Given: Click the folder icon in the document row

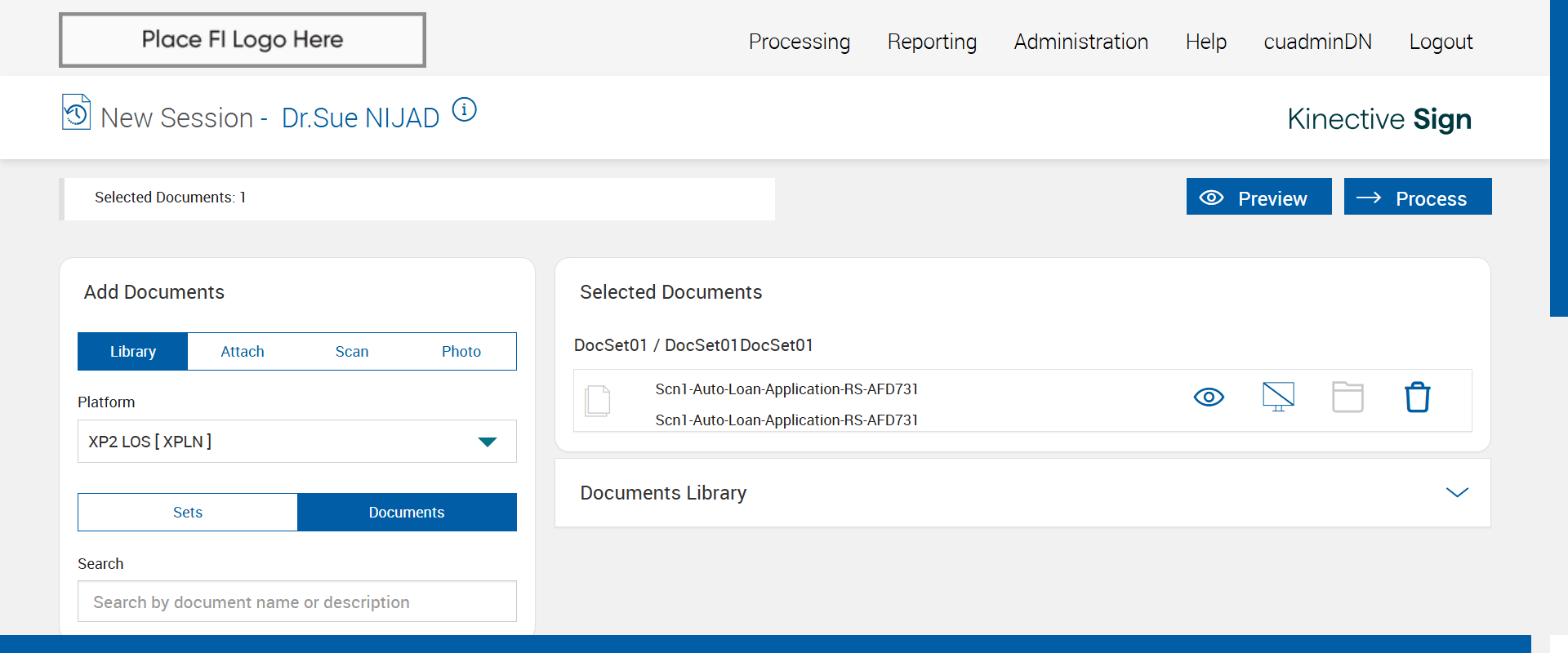Looking at the screenshot, I should (x=1347, y=398).
